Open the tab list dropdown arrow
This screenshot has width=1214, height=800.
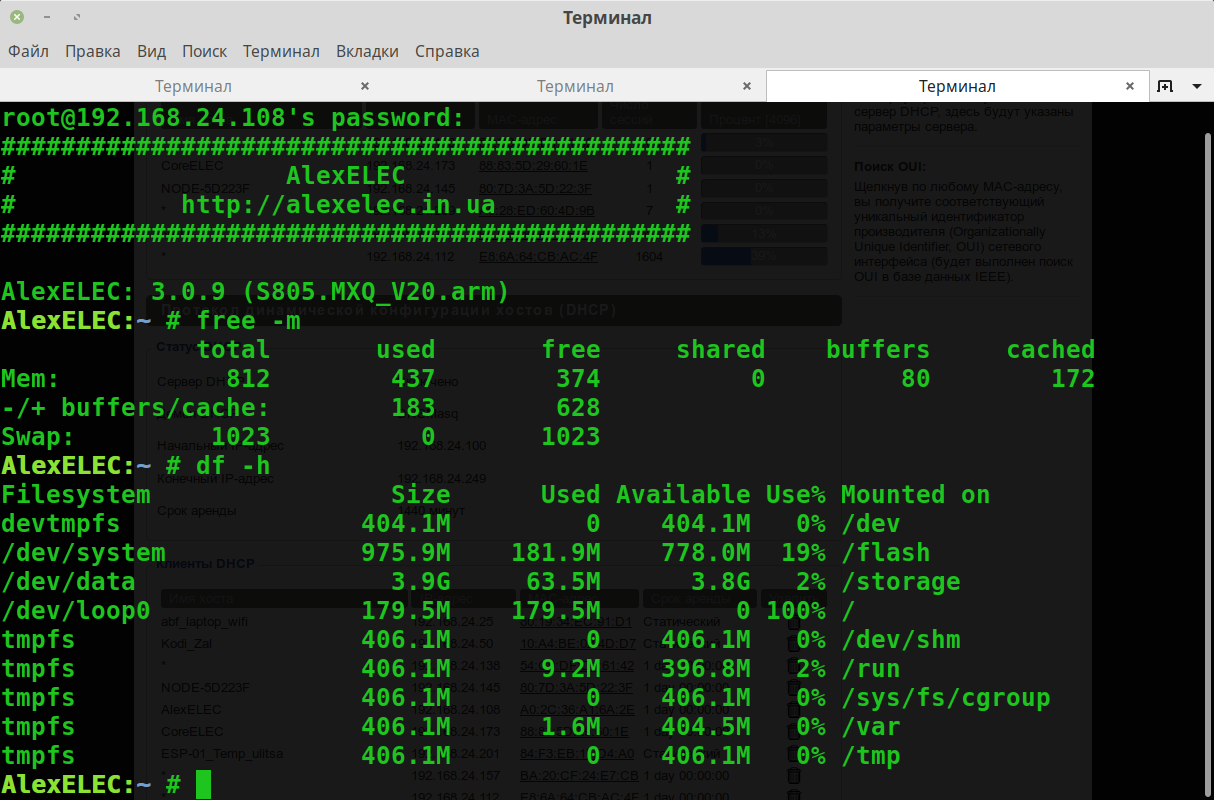tap(1197, 87)
